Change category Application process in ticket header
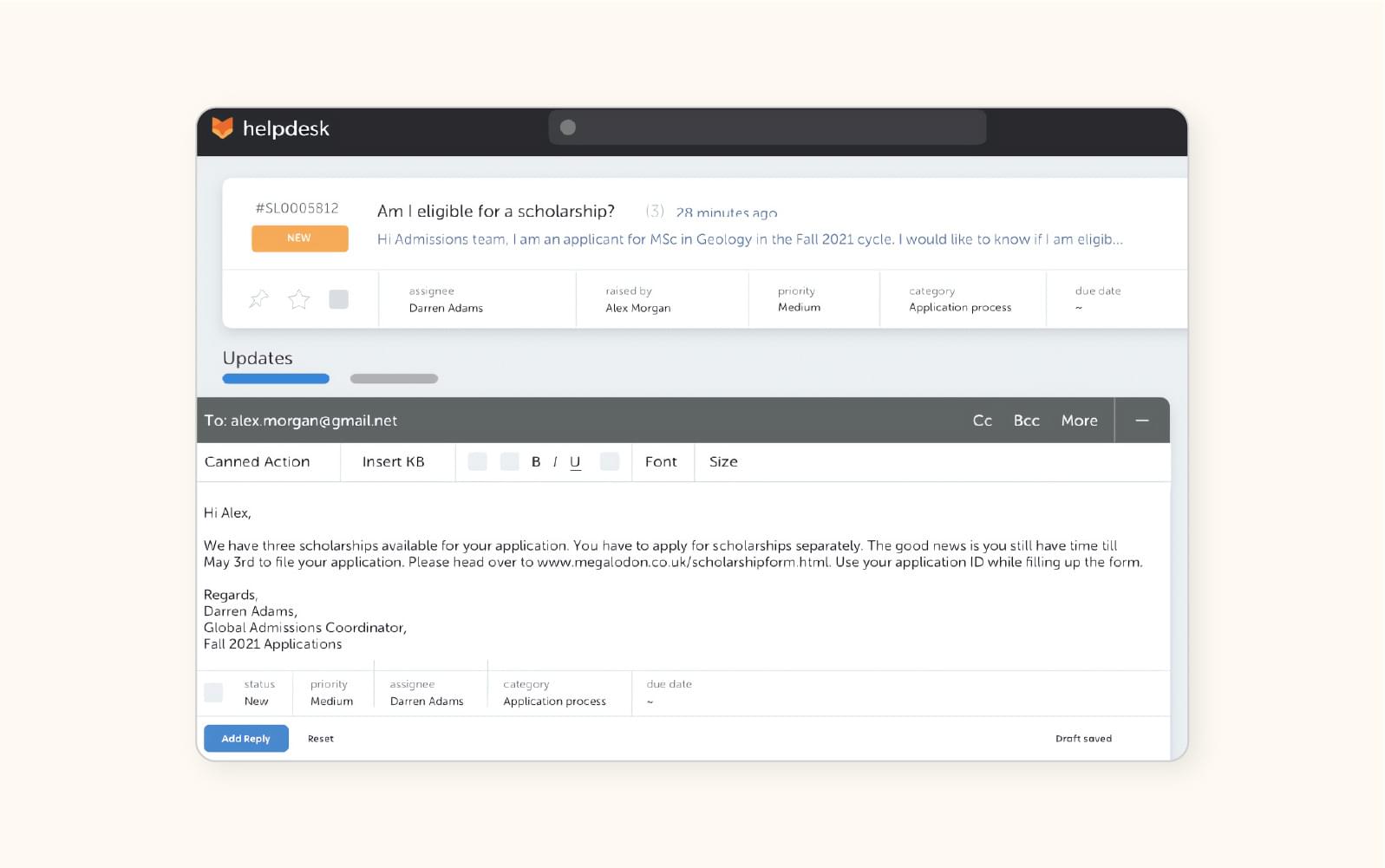1385x868 pixels. pyautogui.click(x=960, y=299)
